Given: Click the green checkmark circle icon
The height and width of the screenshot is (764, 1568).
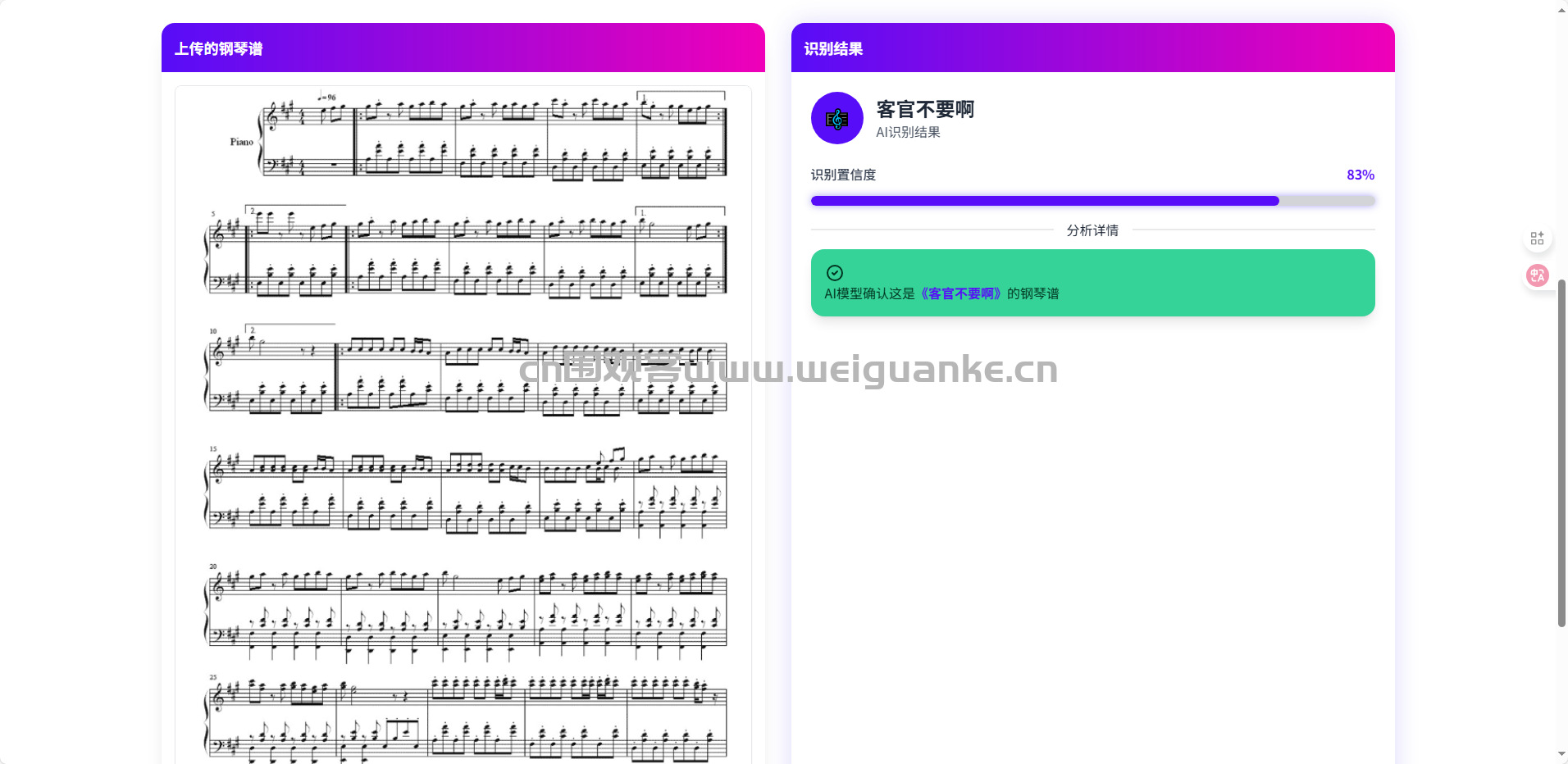Looking at the screenshot, I should [834, 273].
